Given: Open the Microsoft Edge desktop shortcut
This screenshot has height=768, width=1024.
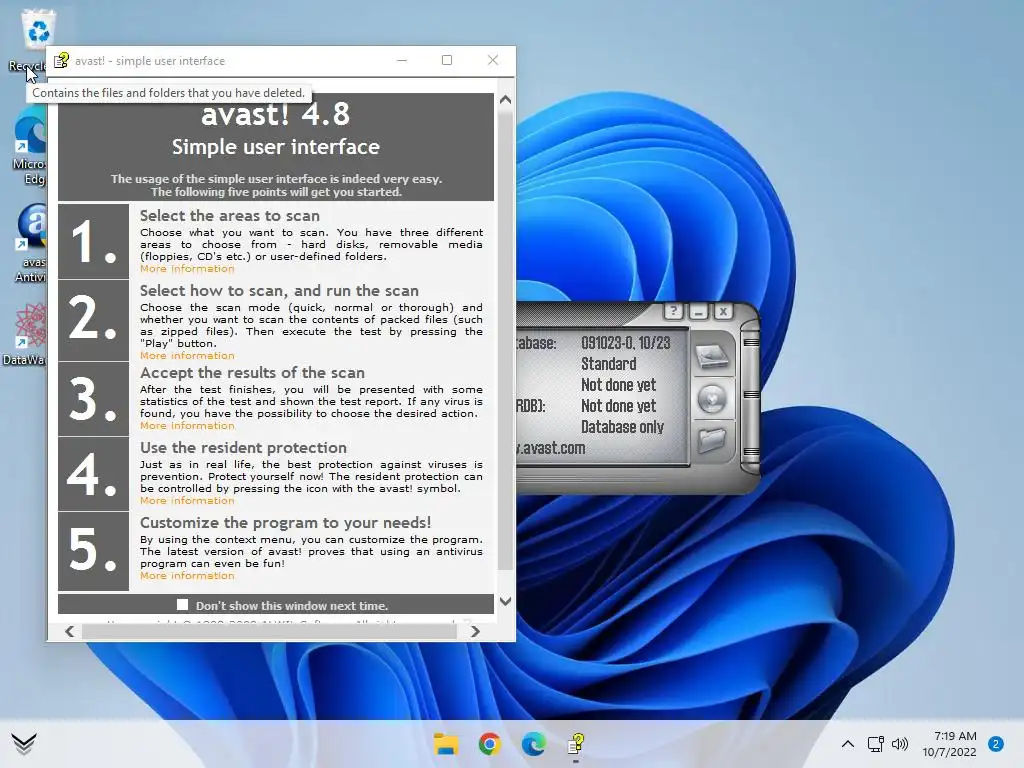Looking at the screenshot, I should click(x=29, y=148).
